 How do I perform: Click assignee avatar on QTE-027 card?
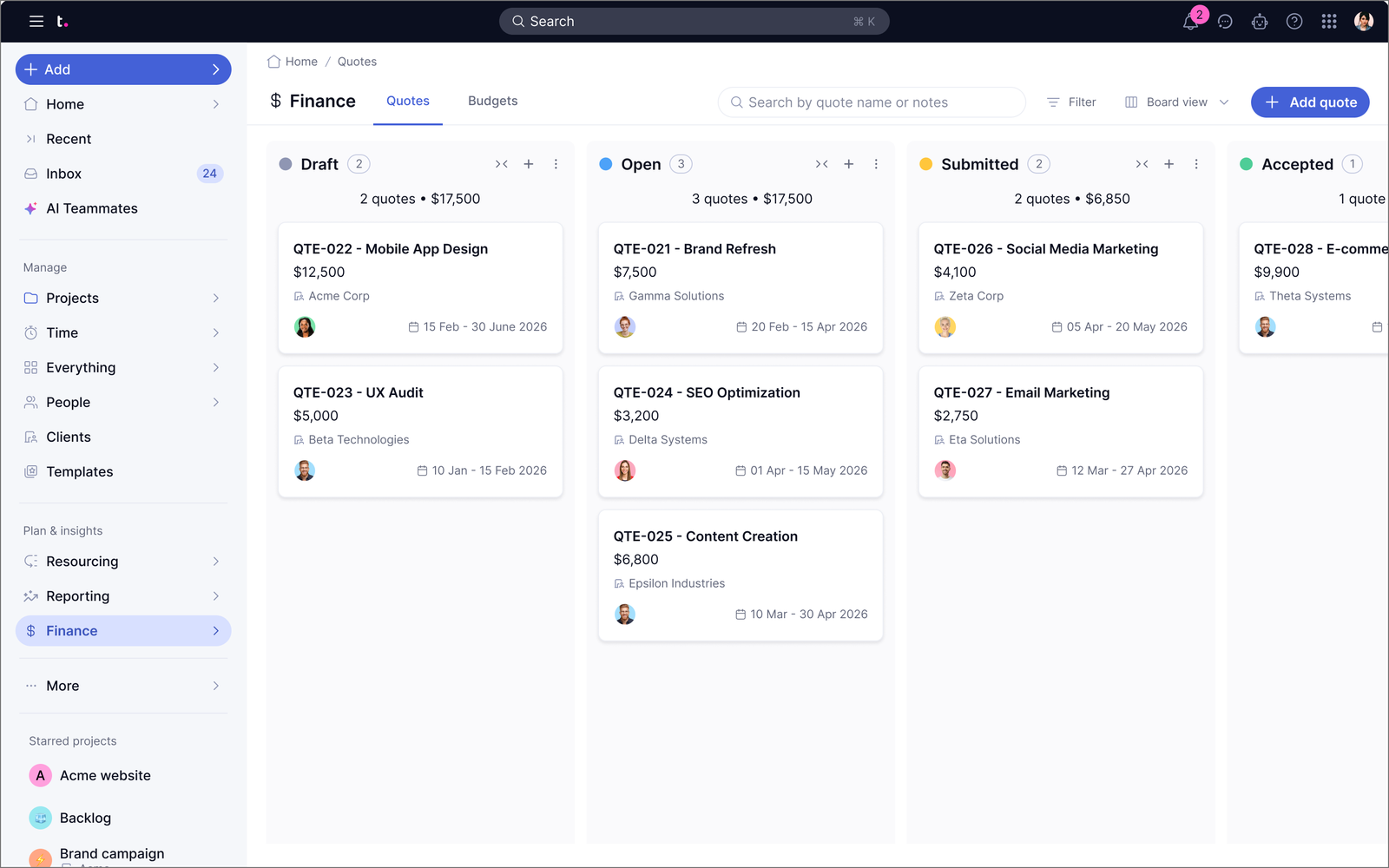coord(945,470)
